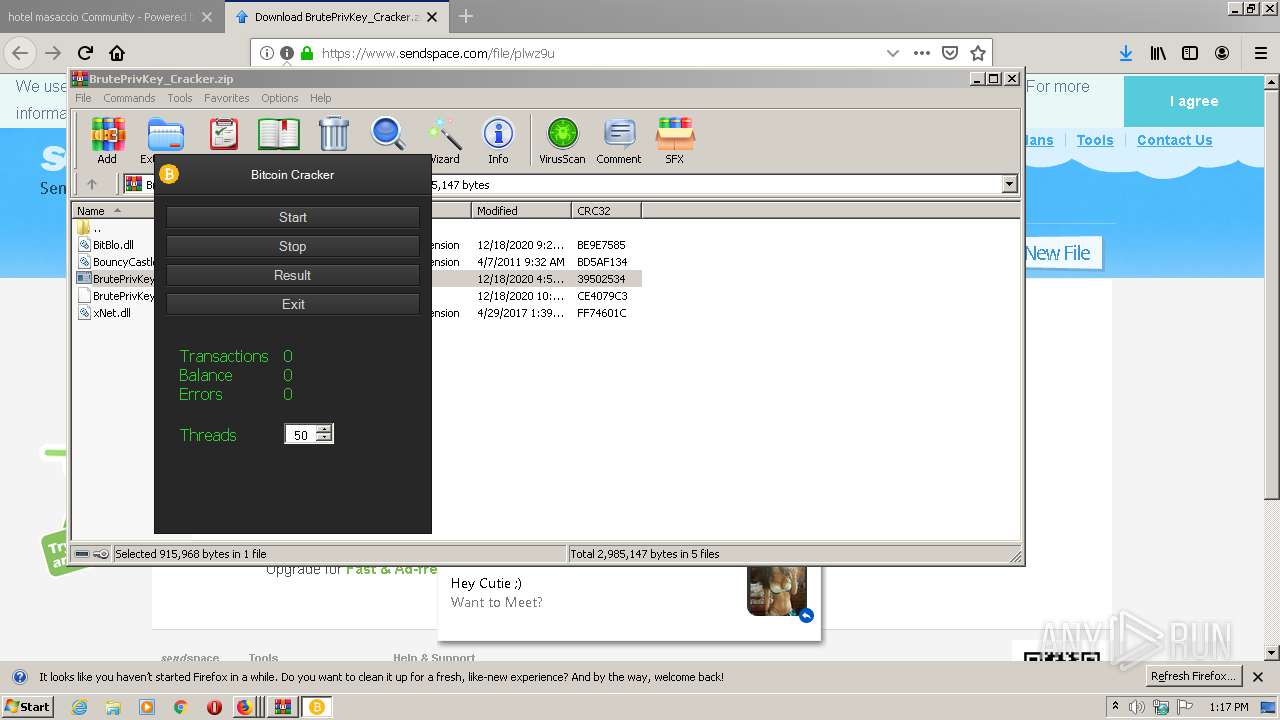Open Firefox account icon

1222,53
